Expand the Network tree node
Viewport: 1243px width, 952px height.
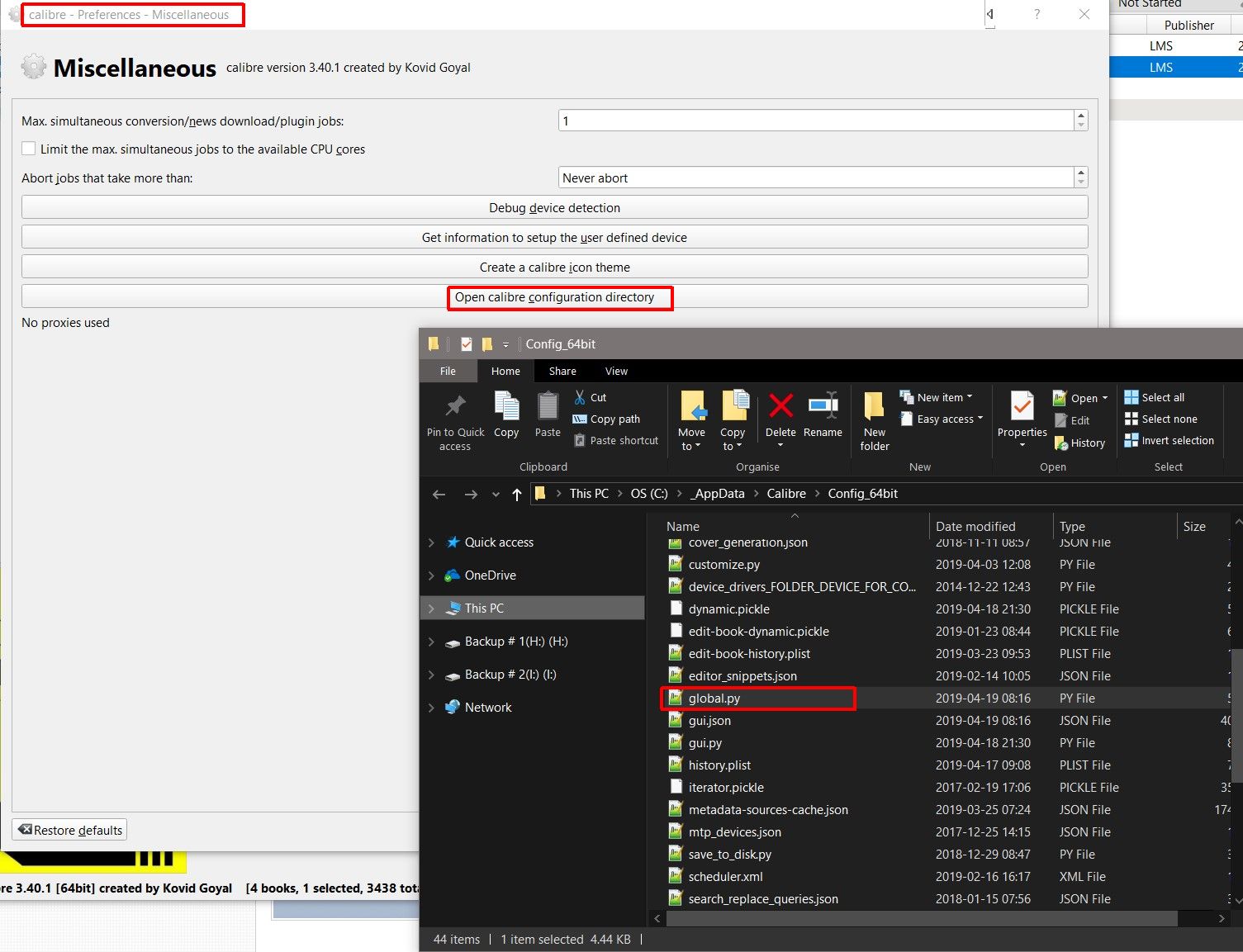click(431, 708)
